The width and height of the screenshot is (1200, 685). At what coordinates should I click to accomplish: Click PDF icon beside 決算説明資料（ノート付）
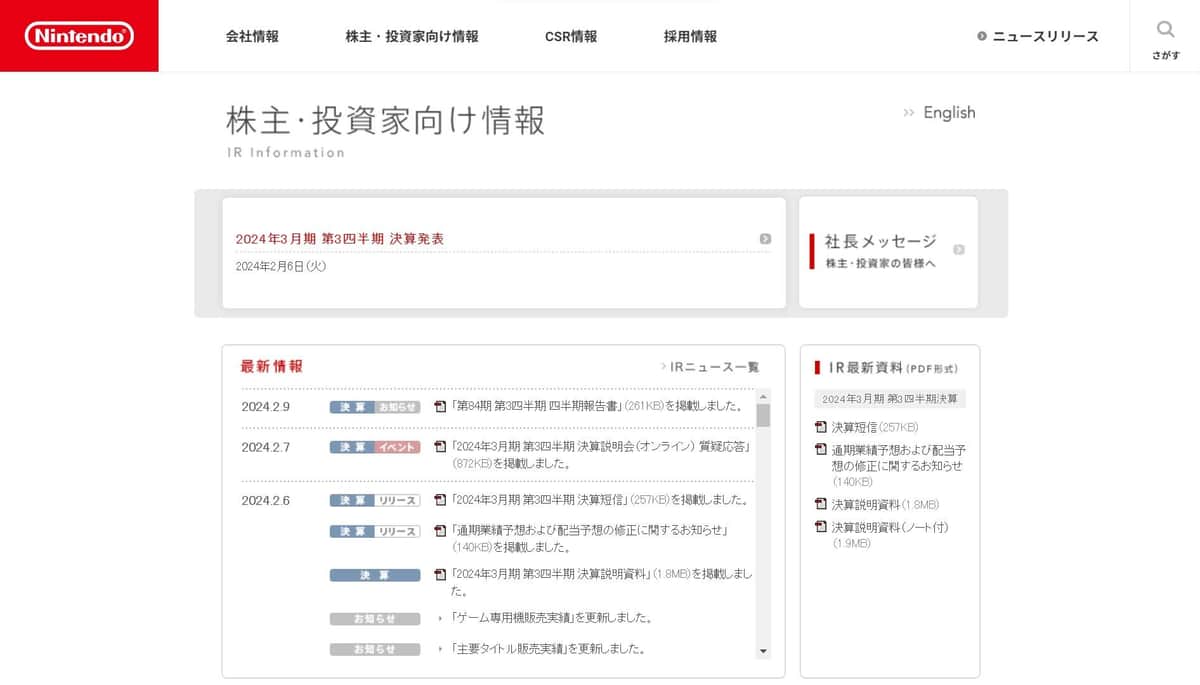(x=819, y=526)
